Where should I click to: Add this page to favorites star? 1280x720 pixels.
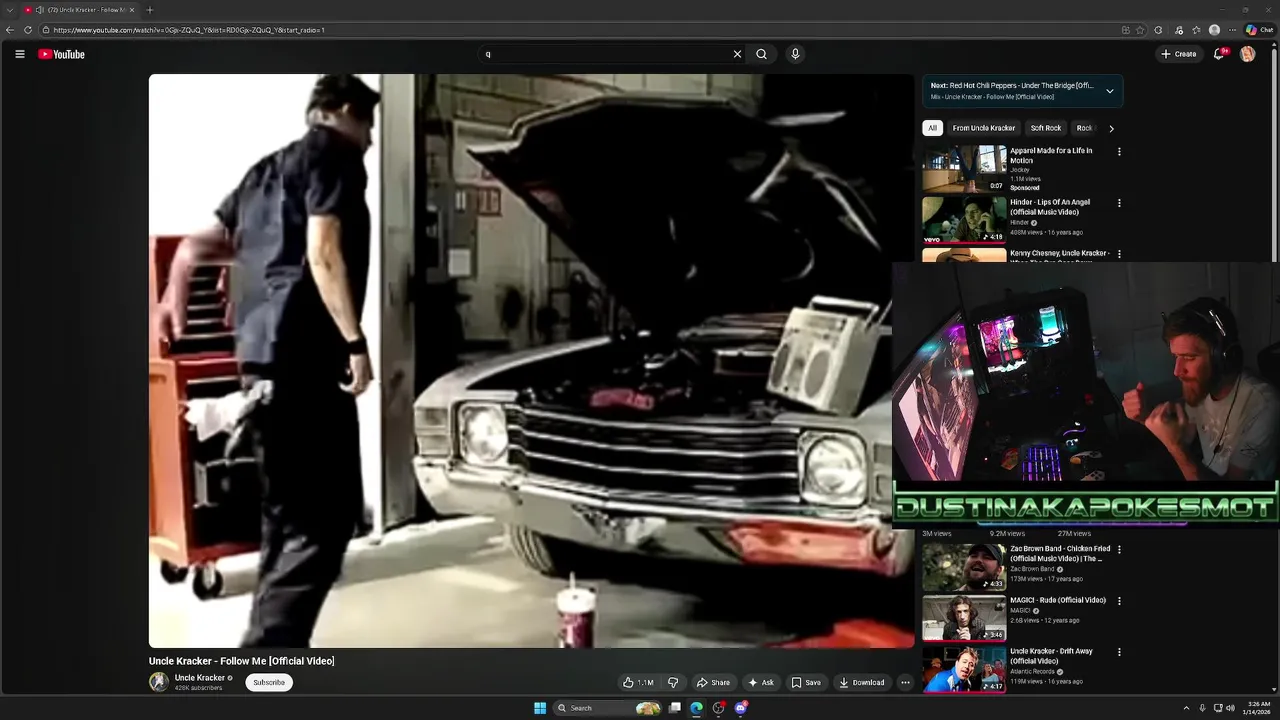pos(1140,30)
